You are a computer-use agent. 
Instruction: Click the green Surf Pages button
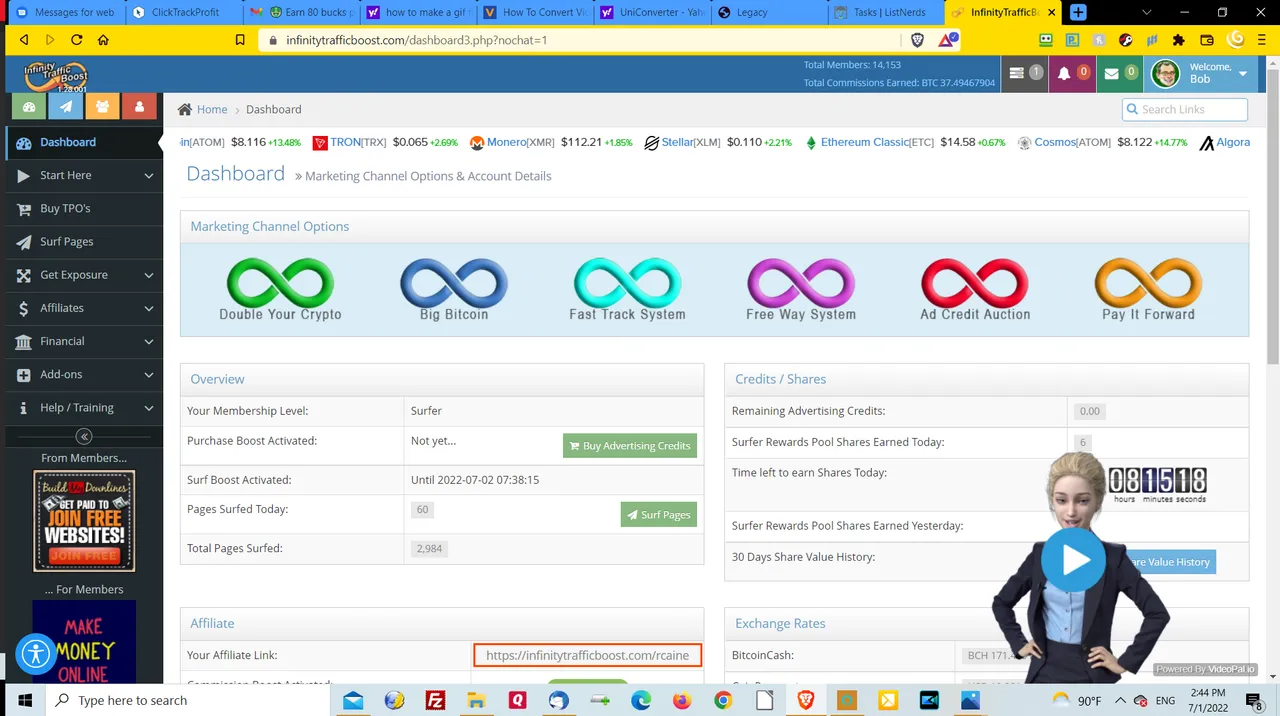659,515
